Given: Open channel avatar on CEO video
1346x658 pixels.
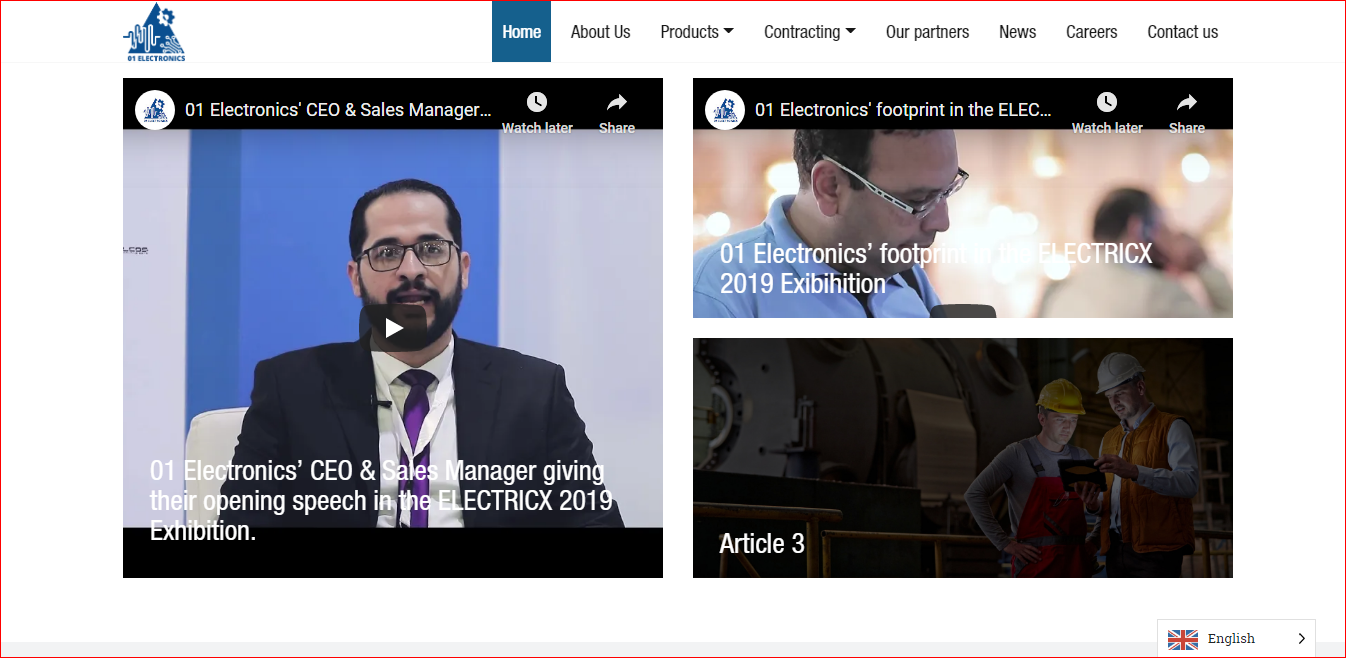Looking at the screenshot, I should coord(155,110).
